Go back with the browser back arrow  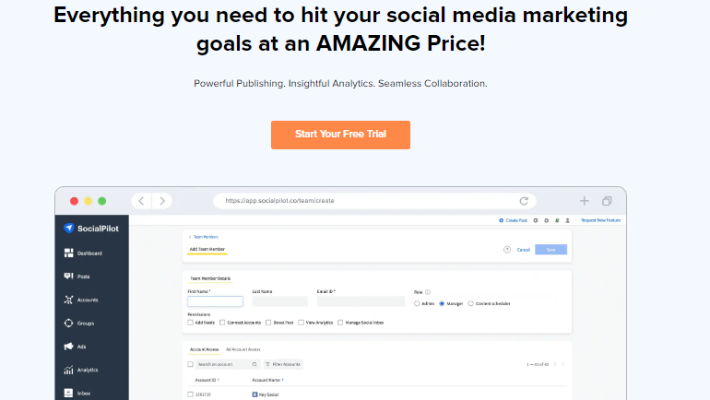[141, 201]
